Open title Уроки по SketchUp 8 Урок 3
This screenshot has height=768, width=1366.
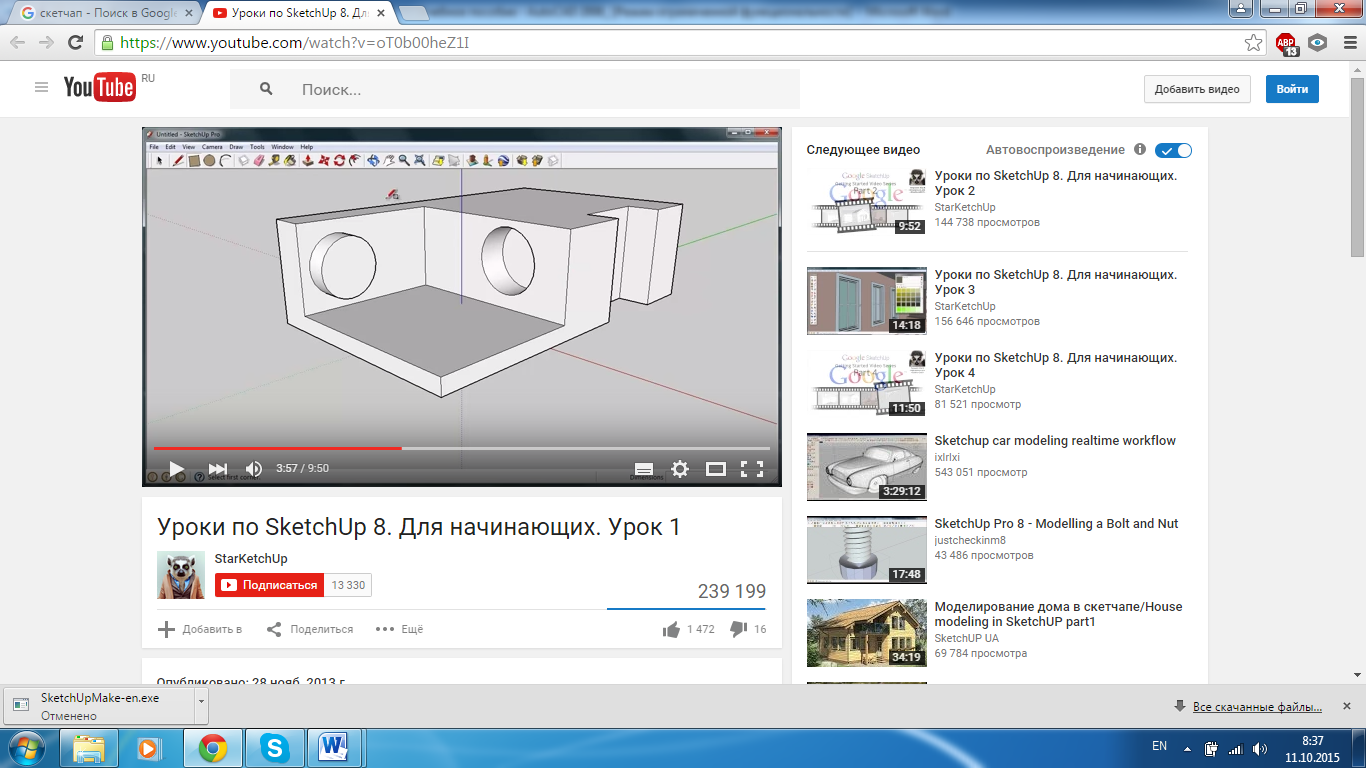click(1056, 282)
